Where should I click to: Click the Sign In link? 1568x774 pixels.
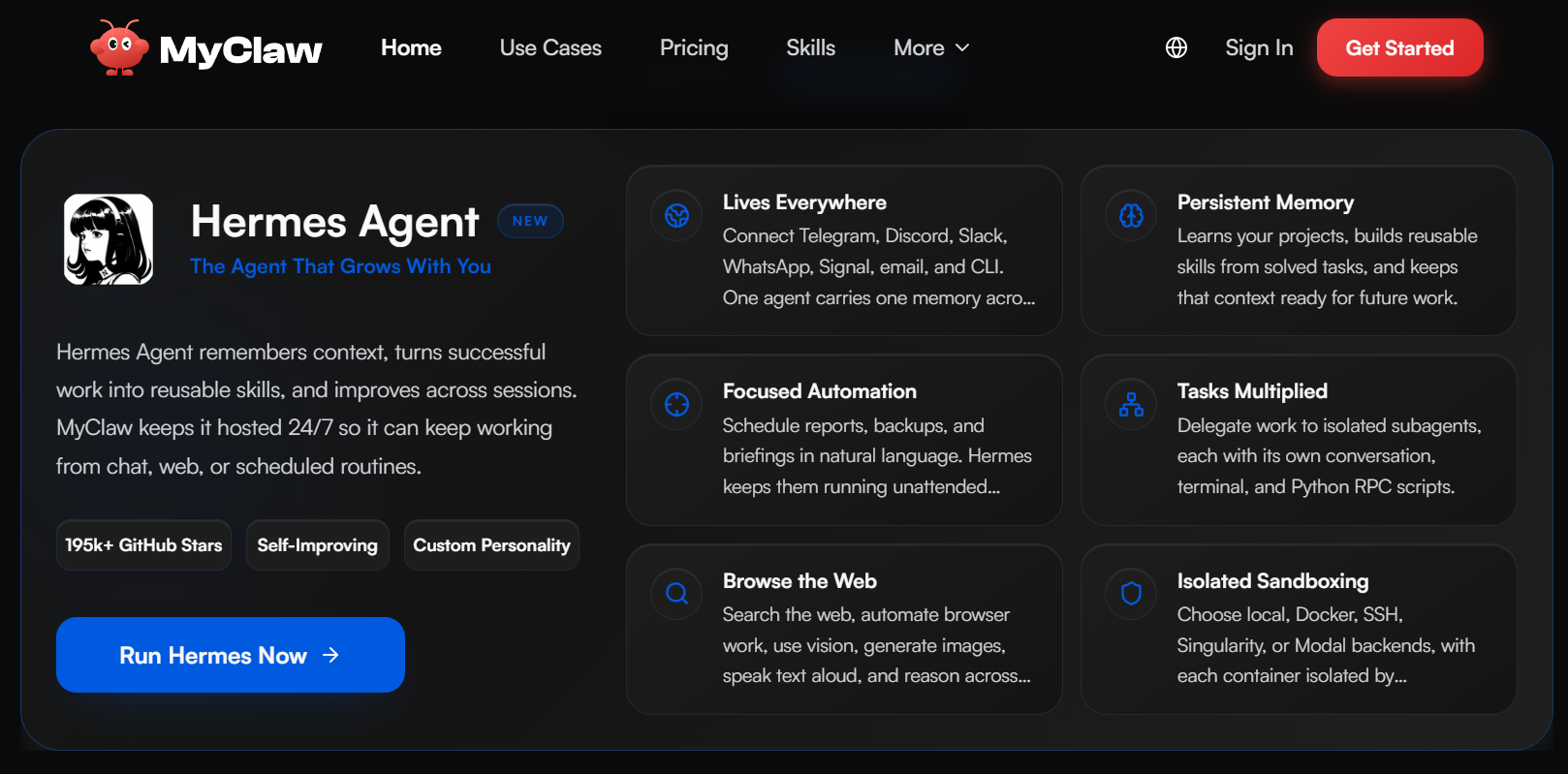click(1259, 47)
